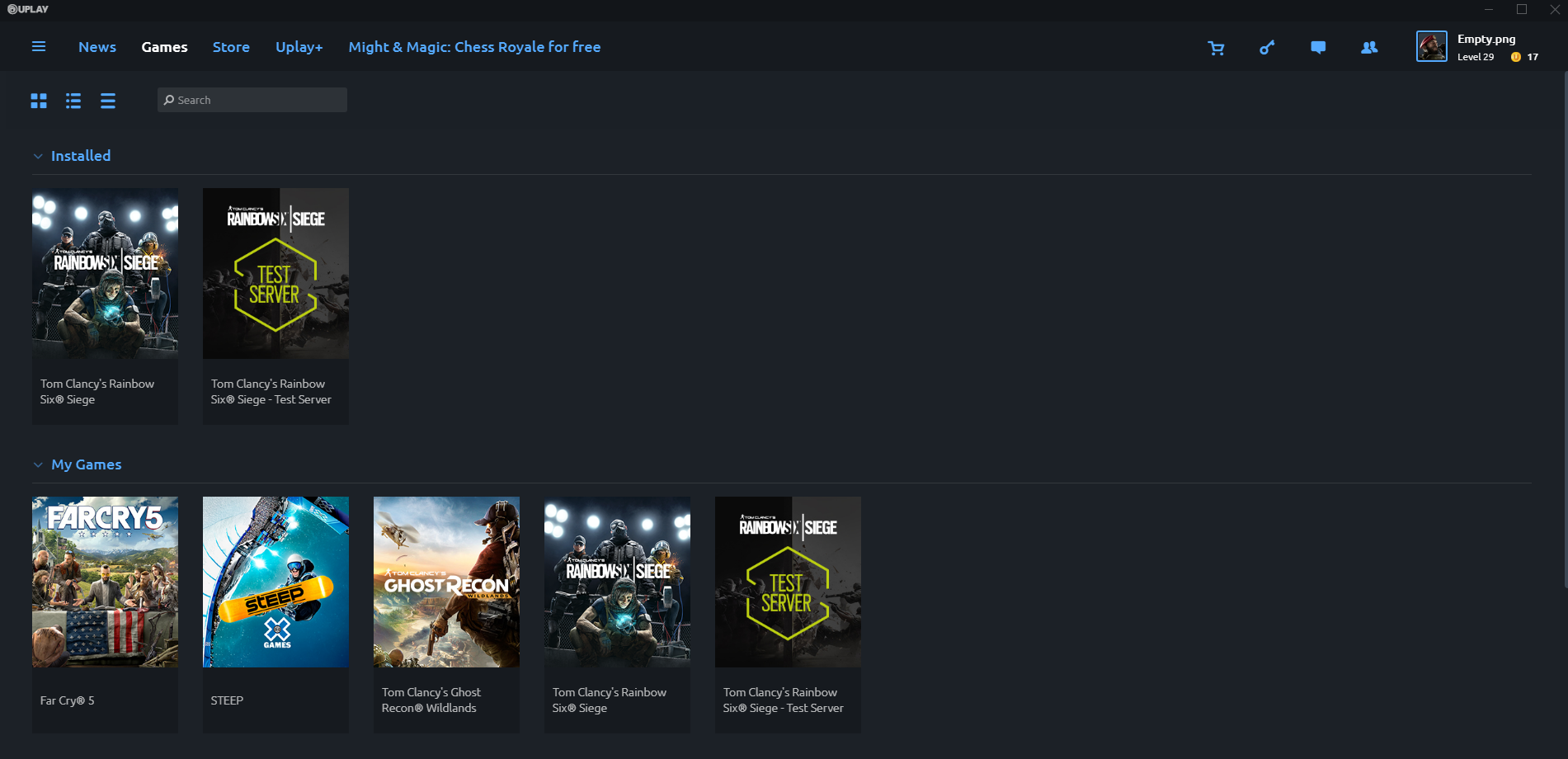
Task: Click the profile avatar picture
Action: [x=1432, y=46]
